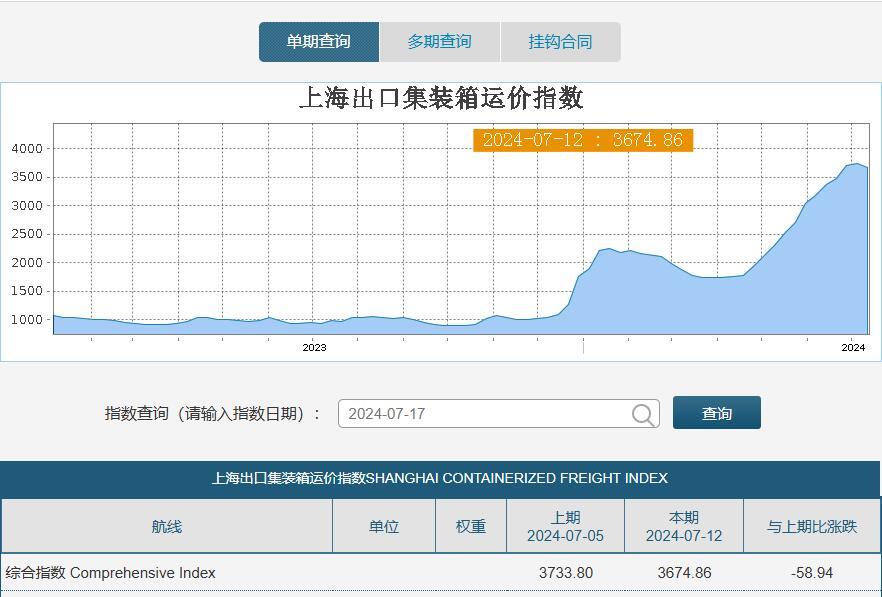Image resolution: width=882 pixels, height=597 pixels.
Task: Select the 单期查询 tab
Action: coord(320,41)
